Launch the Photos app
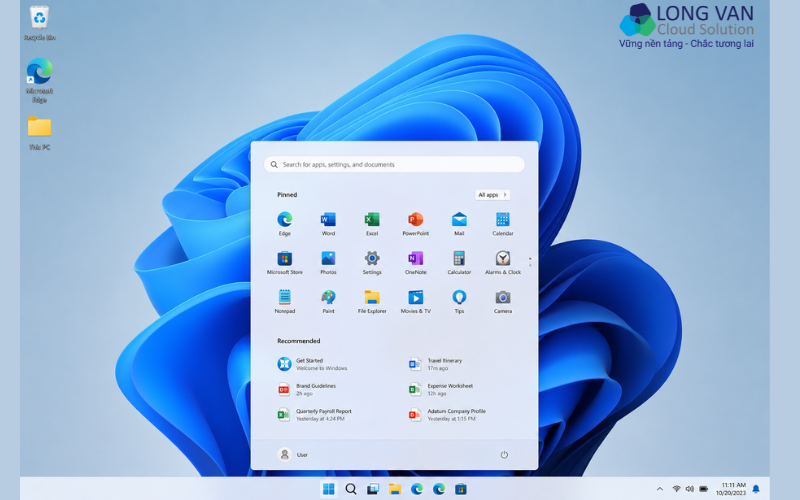The image size is (800, 500). pyautogui.click(x=328, y=263)
